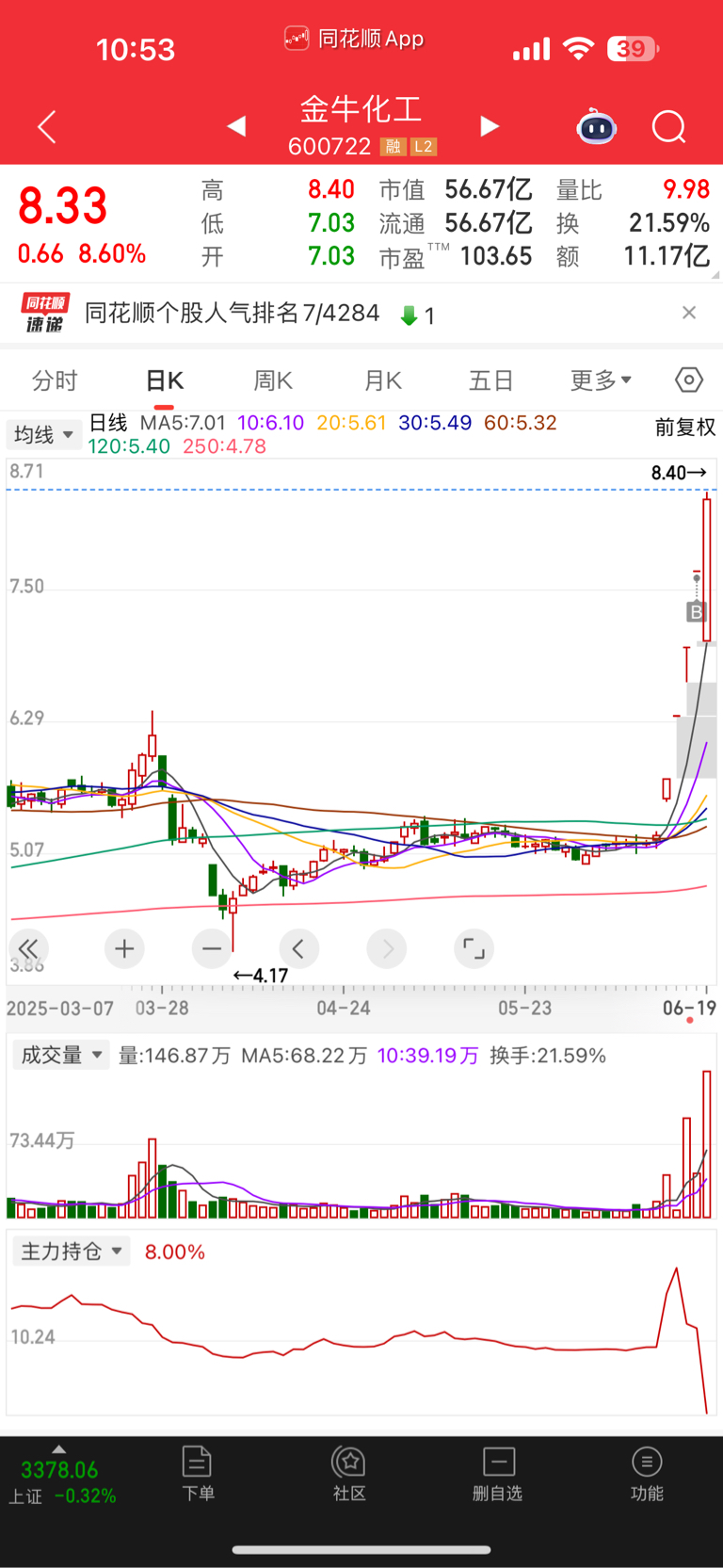Open 同花顺个股人气排名 7/4284 ranking

pos(233,313)
